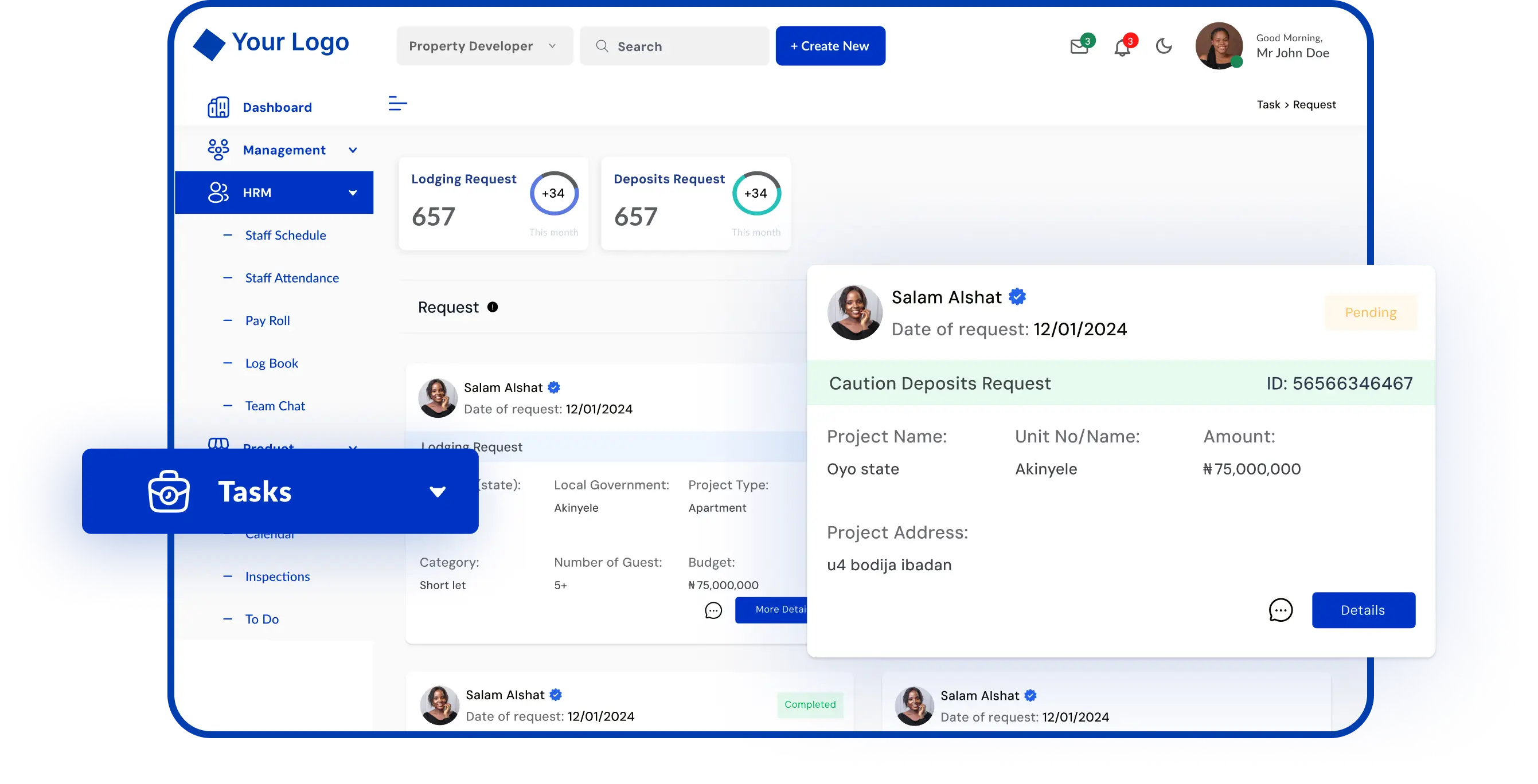Click the Dashboard building icon
The image size is (1538, 784).
click(x=218, y=107)
